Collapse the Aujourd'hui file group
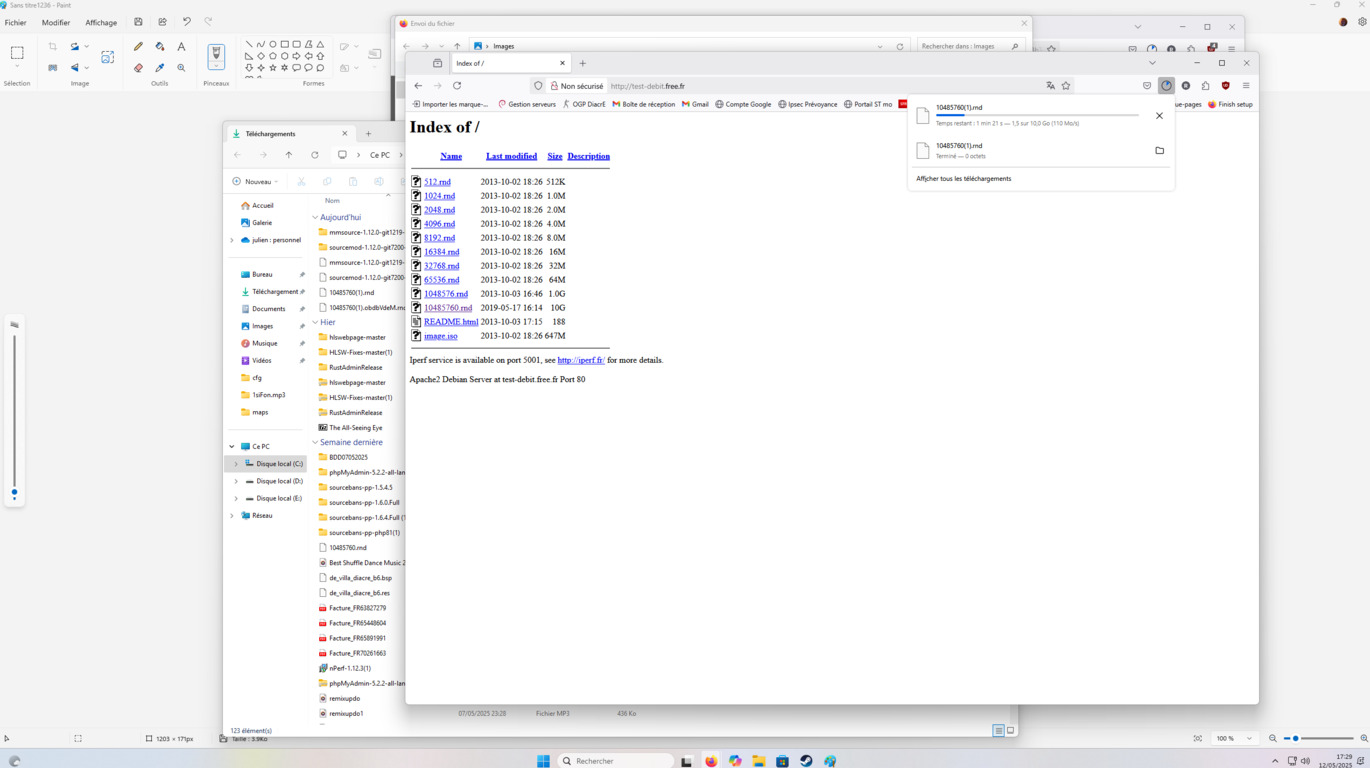The width and height of the screenshot is (1370, 768). click(x=315, y=217)
